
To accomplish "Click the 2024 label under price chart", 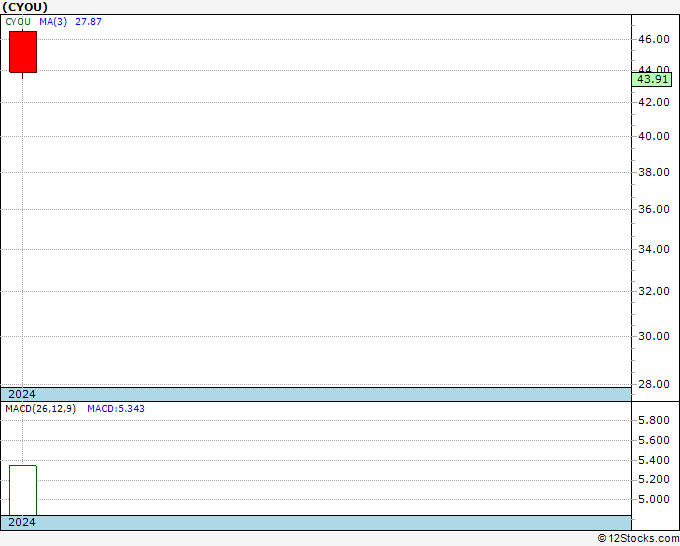I will 22,394.
